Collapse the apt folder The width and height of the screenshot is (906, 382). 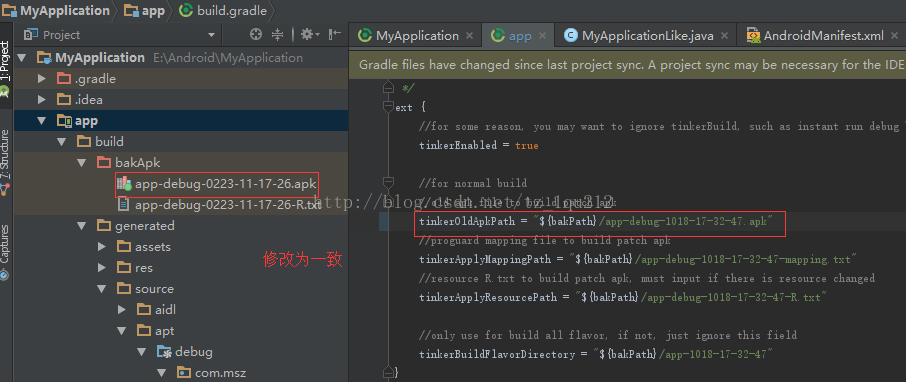[122, 331]
